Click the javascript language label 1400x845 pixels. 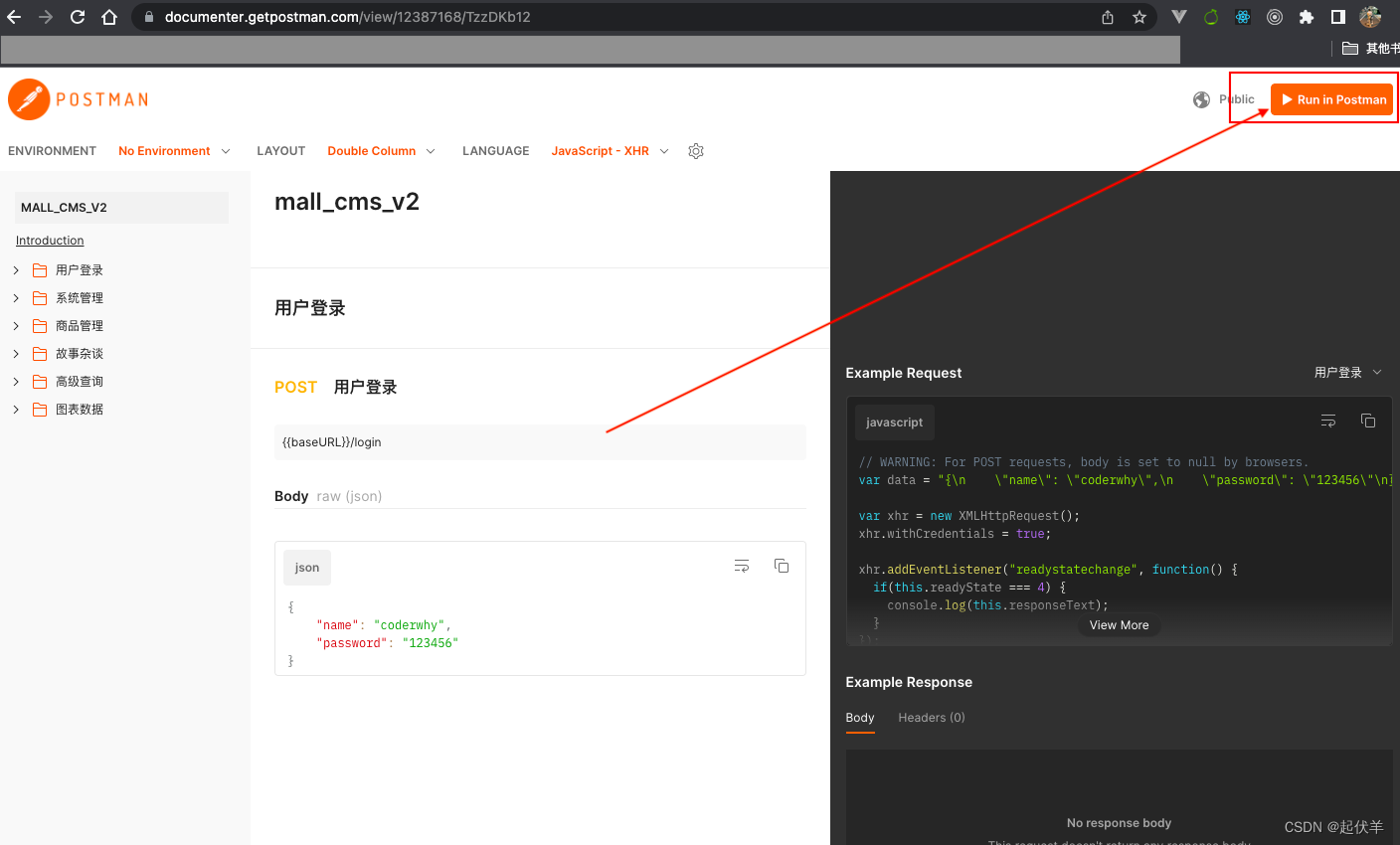click(895, 422)
